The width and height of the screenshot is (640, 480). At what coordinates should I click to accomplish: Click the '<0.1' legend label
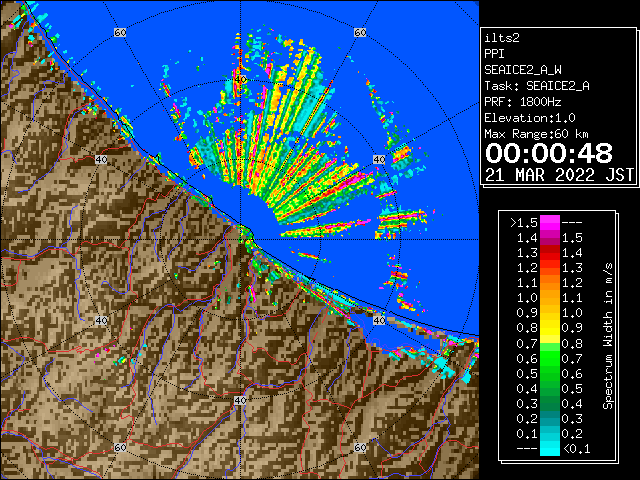577,449
